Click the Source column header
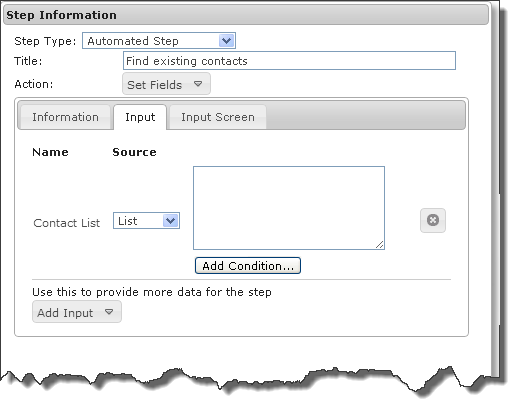 click(x=134, y=152)
